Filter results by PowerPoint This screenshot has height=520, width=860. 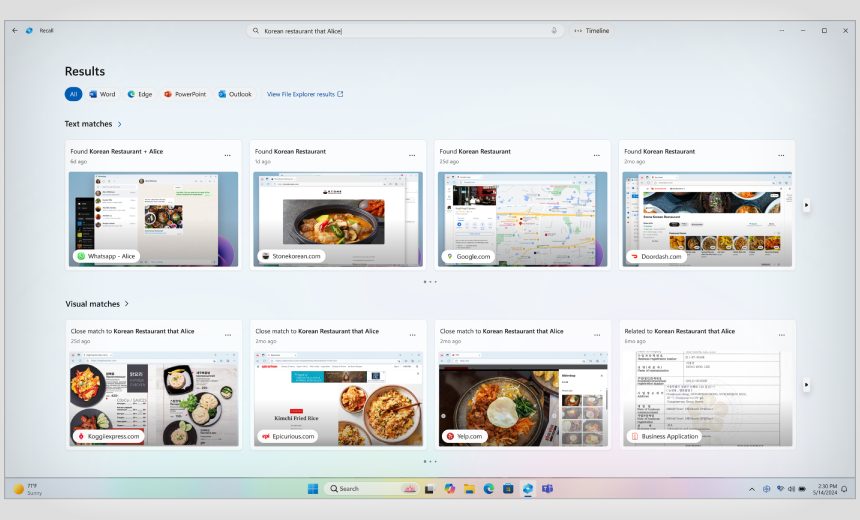click(x=185, y=94)
